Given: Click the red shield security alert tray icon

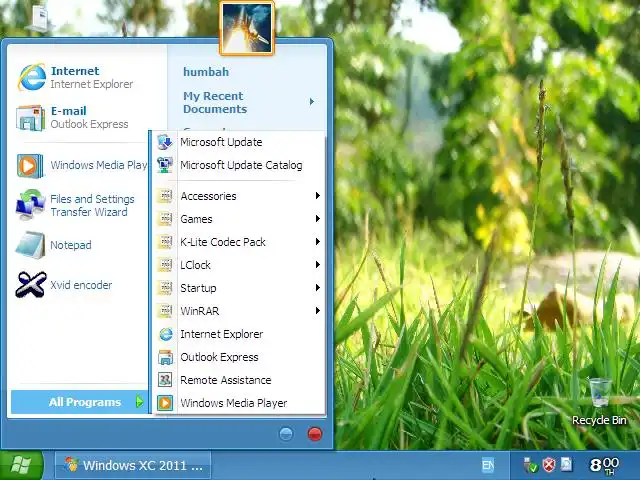Looking at the screenshot, I should pyautogui.click(x=549, y=465).
